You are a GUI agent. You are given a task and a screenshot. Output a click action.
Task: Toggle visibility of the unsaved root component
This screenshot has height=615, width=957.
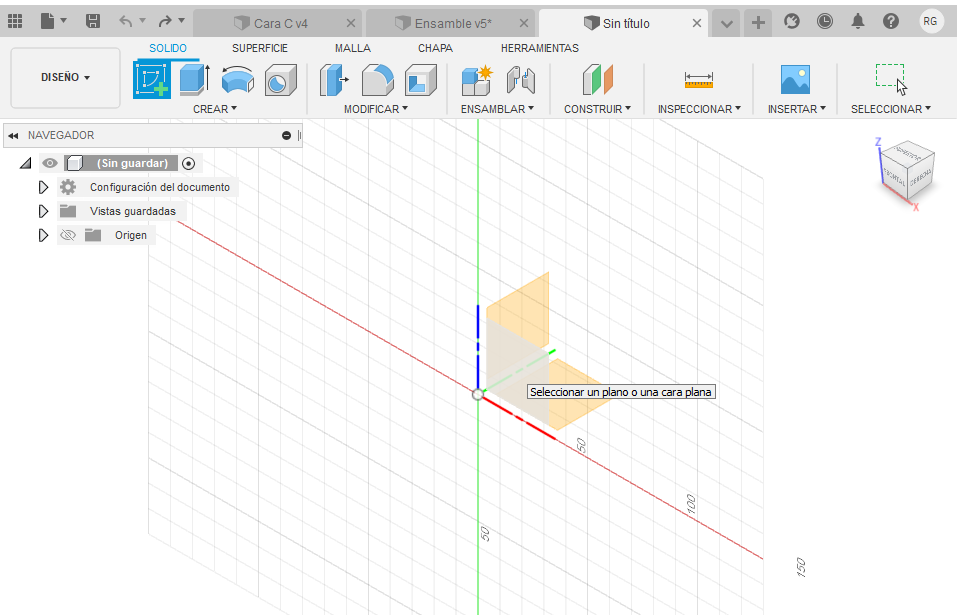point(49,163)
